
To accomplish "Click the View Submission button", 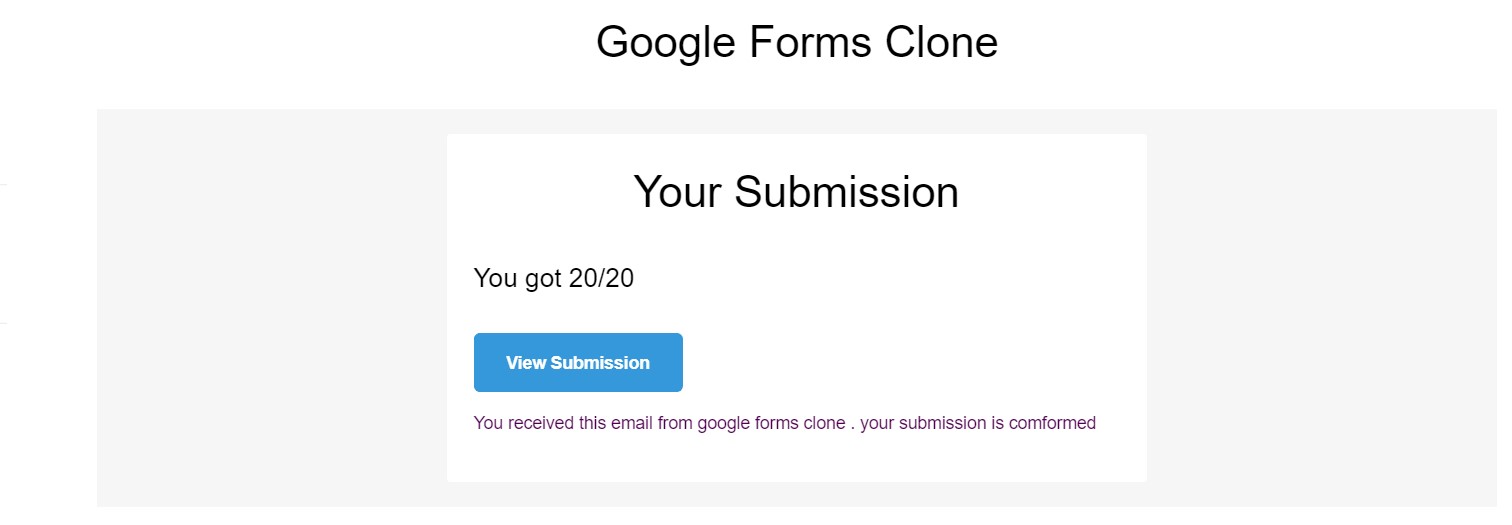I will [x=578, y=363].
